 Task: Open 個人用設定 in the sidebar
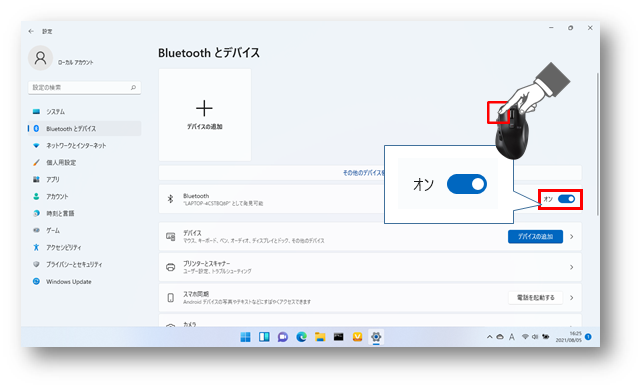84,163
